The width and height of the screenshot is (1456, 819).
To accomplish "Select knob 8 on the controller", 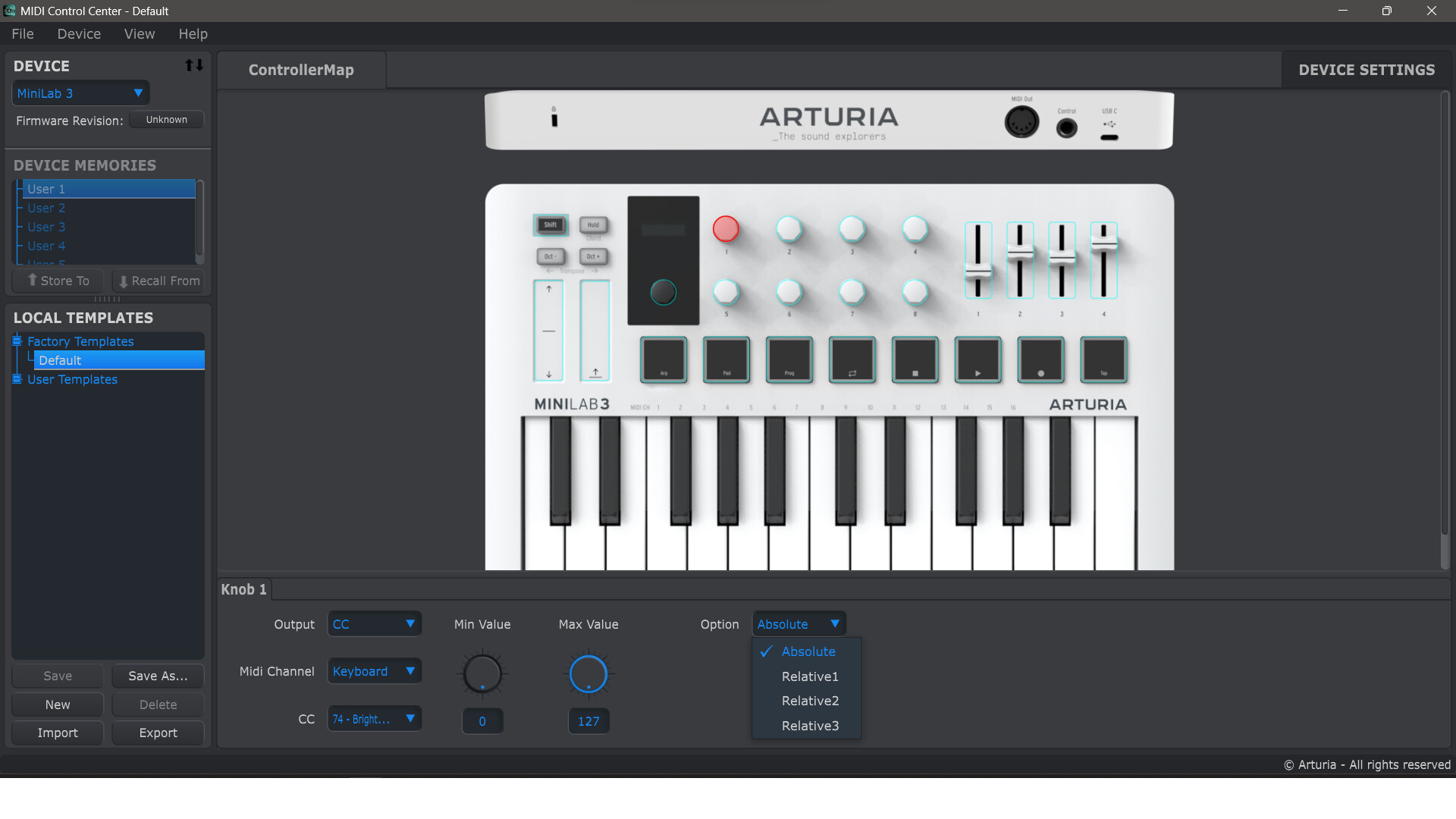I will [915, 292].
